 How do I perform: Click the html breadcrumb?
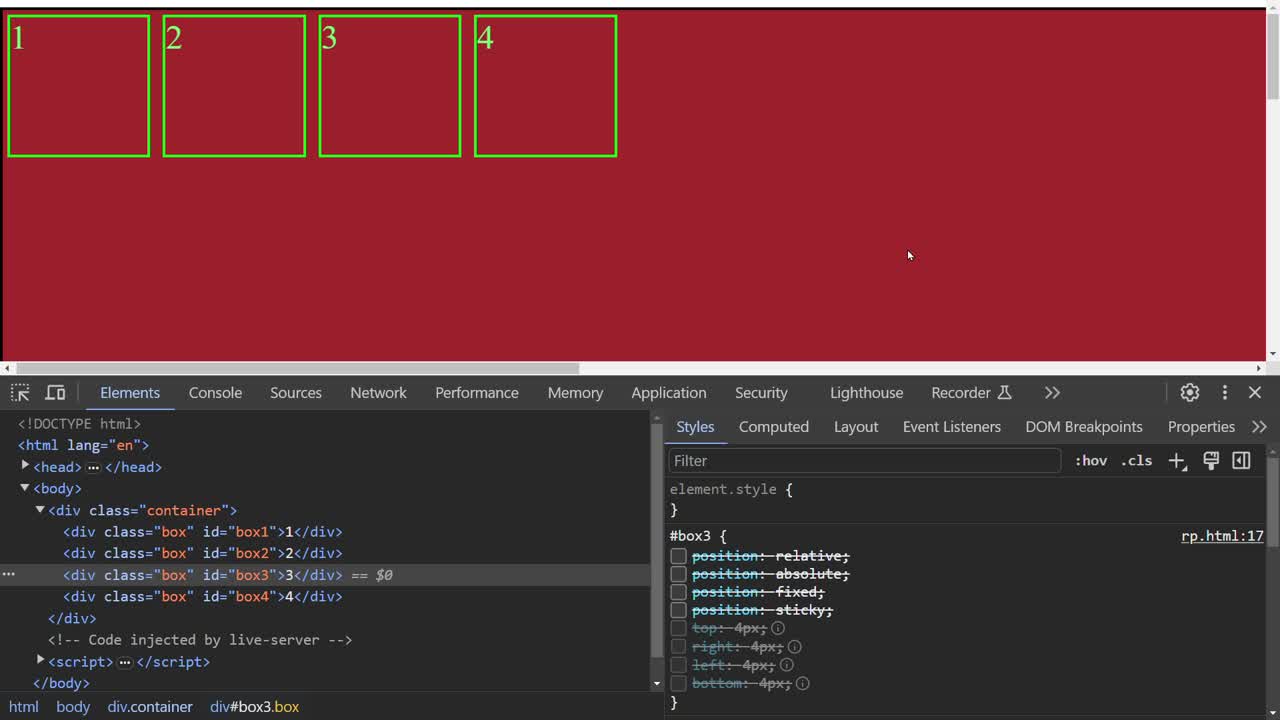click(24, 707)
